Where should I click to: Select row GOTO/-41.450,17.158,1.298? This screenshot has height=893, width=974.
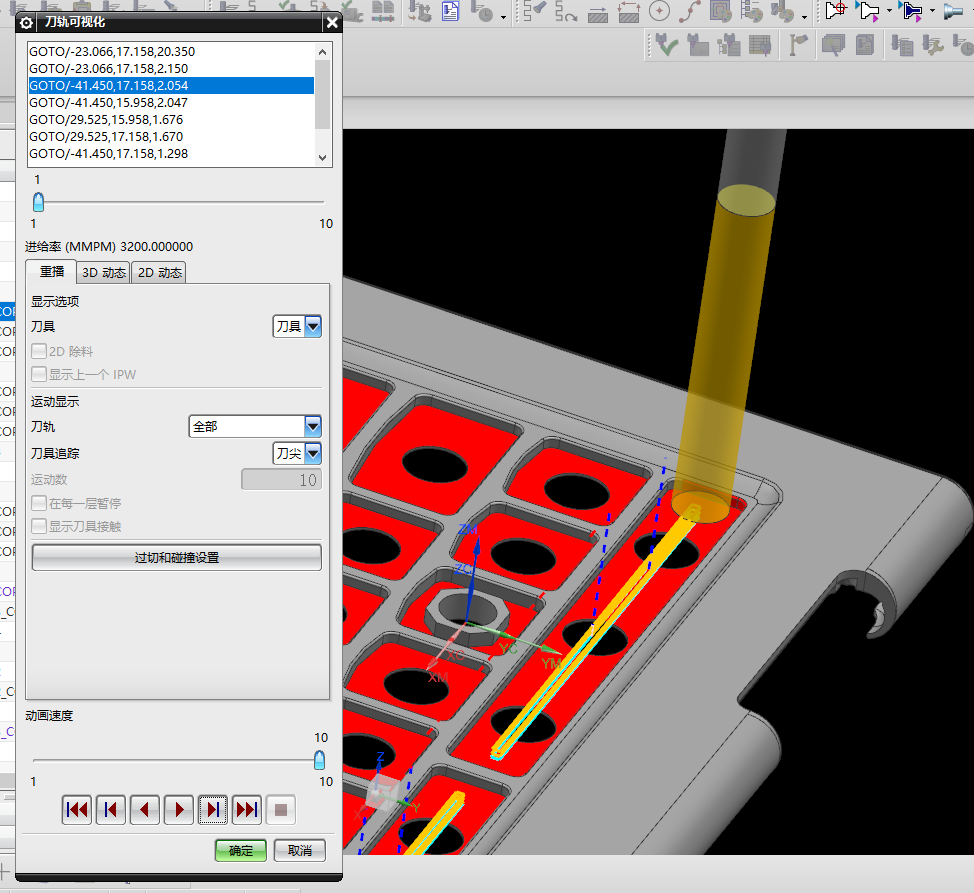[x=171, y=153]
